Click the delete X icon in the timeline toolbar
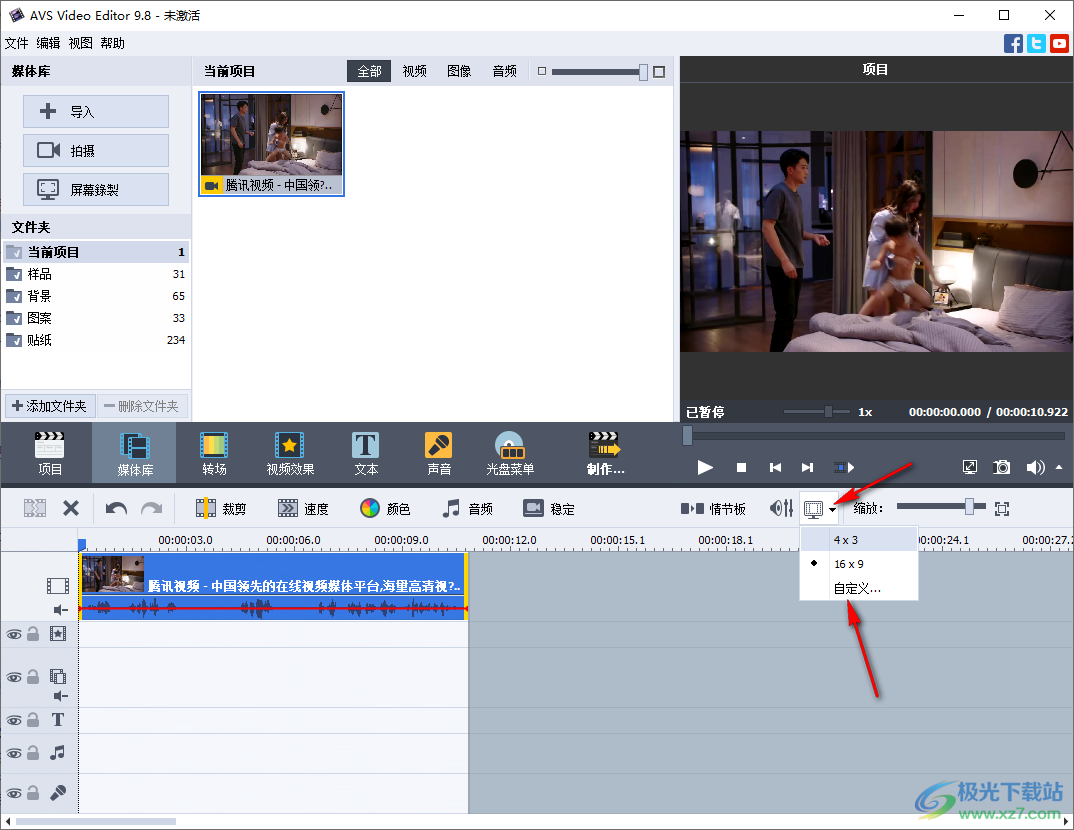Screen dimensions: 1074x830 [x=71, y=508]
